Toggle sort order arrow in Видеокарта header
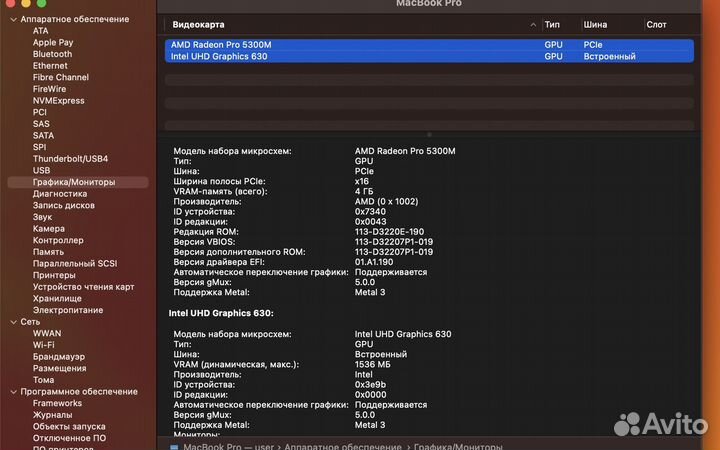The height and width of the screenshot is (450, 720). [533, 25]
